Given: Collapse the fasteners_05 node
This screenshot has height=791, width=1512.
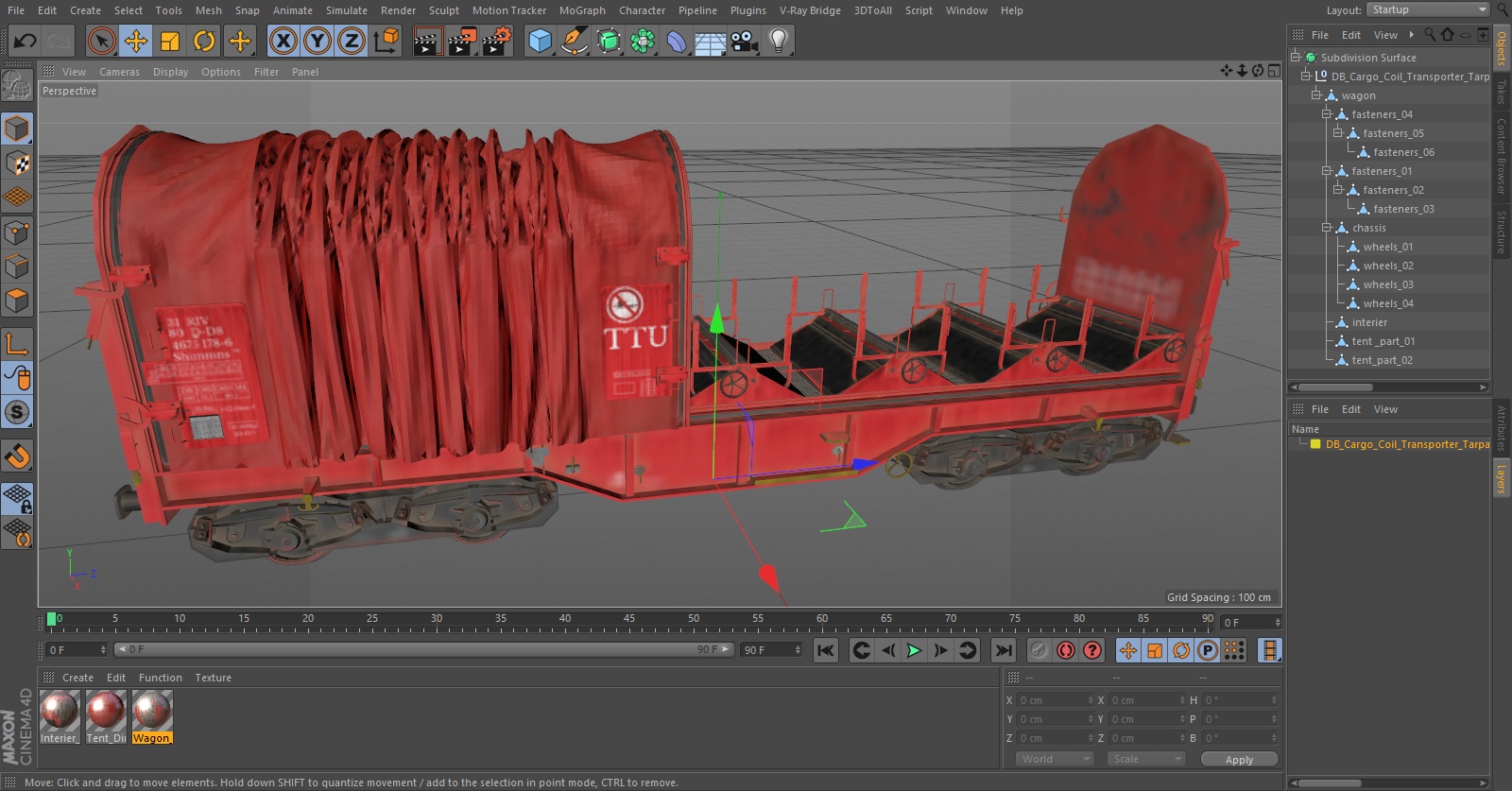Looking at the screenshot, I should [x=1338, y=132].
